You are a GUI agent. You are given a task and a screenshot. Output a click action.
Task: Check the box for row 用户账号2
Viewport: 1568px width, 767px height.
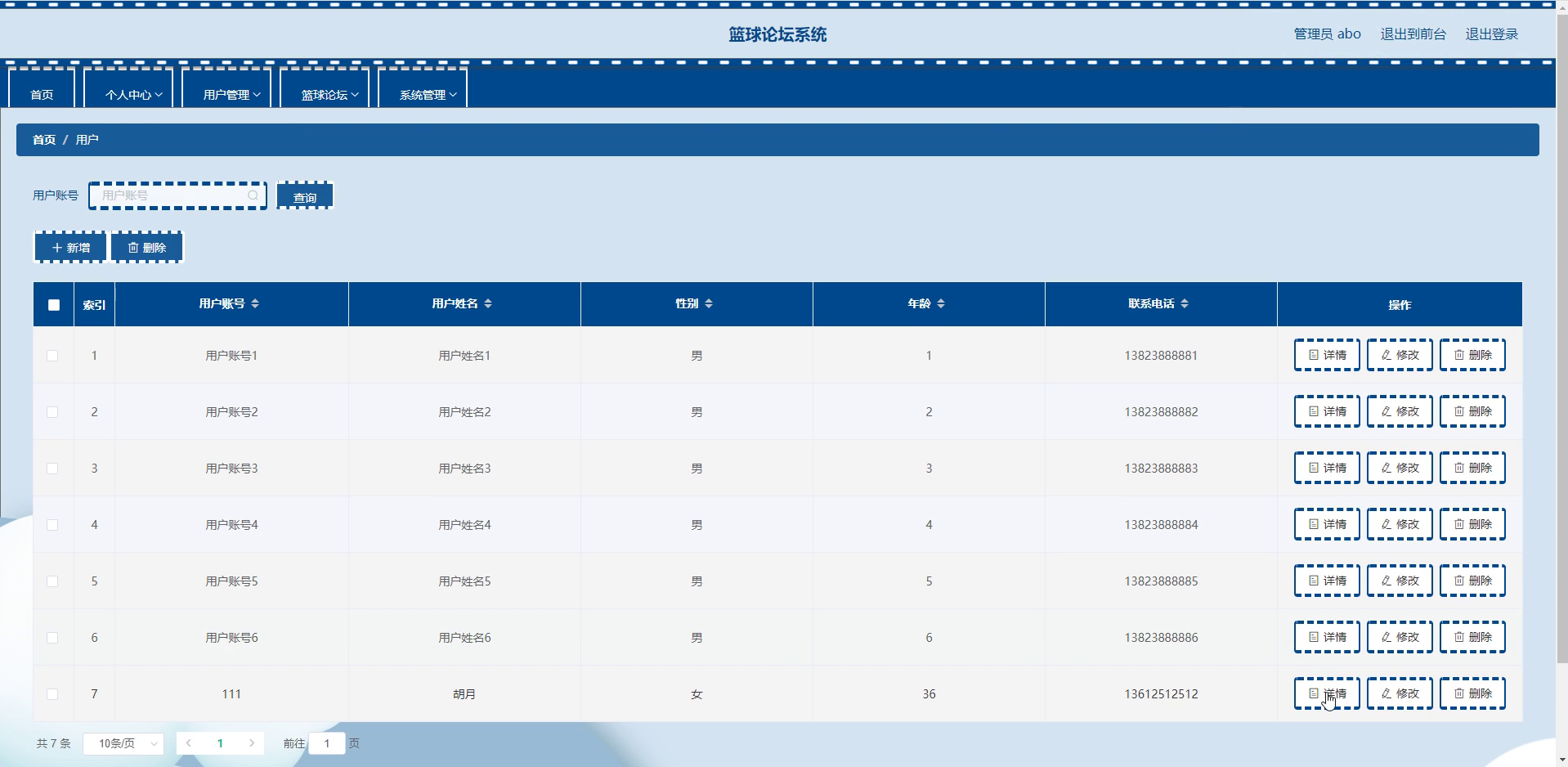(x=52, y=412)
